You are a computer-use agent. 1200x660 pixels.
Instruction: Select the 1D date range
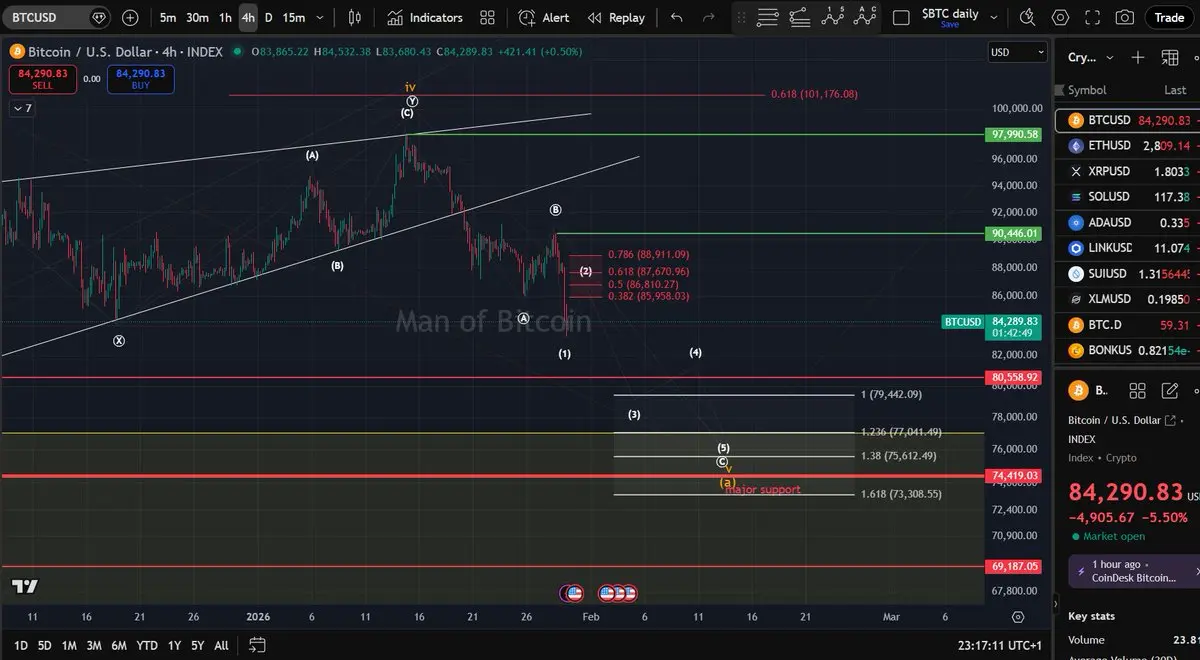[x=20, y=646]
